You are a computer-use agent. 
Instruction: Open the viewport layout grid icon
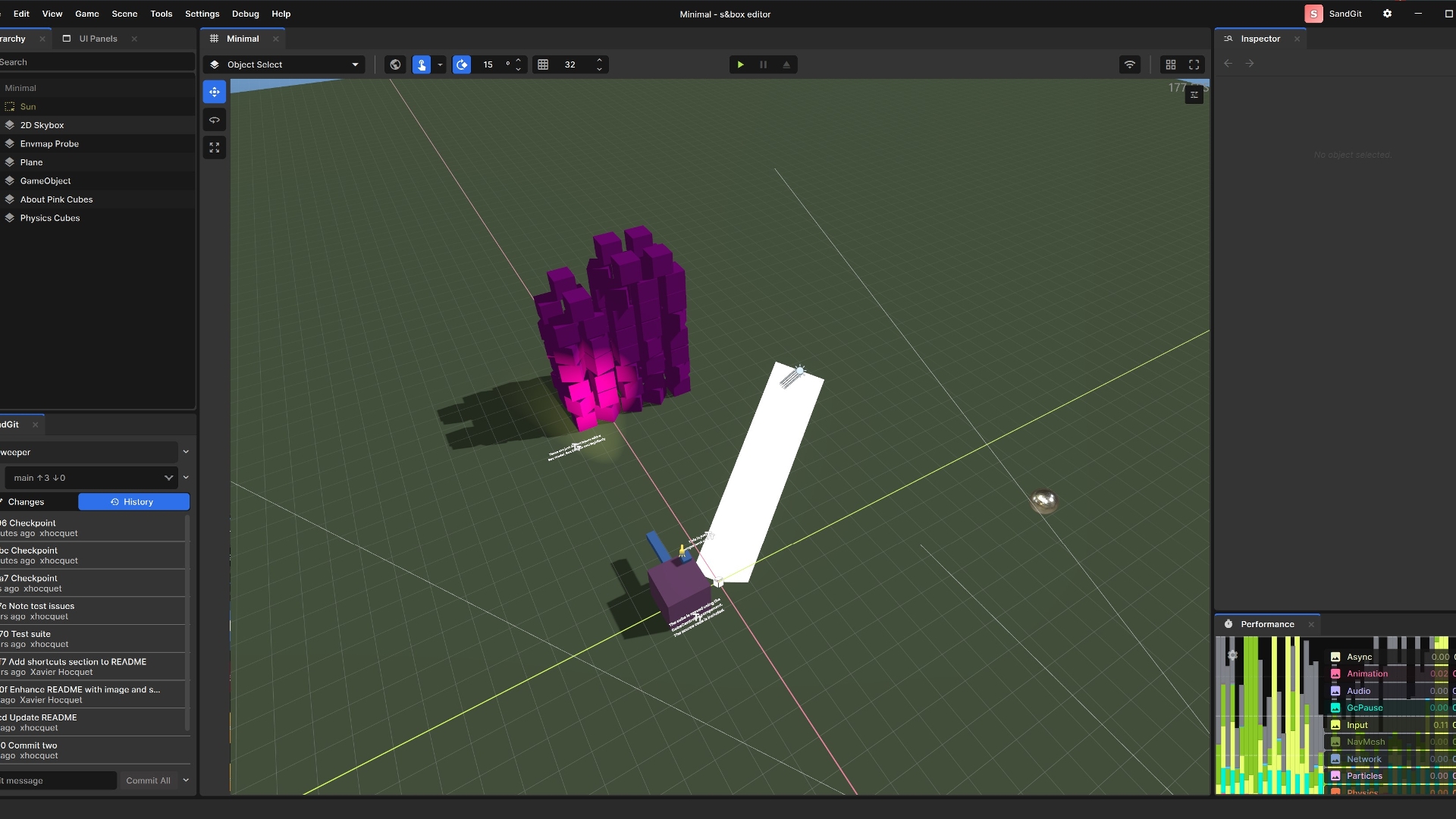click(1171, 64)
